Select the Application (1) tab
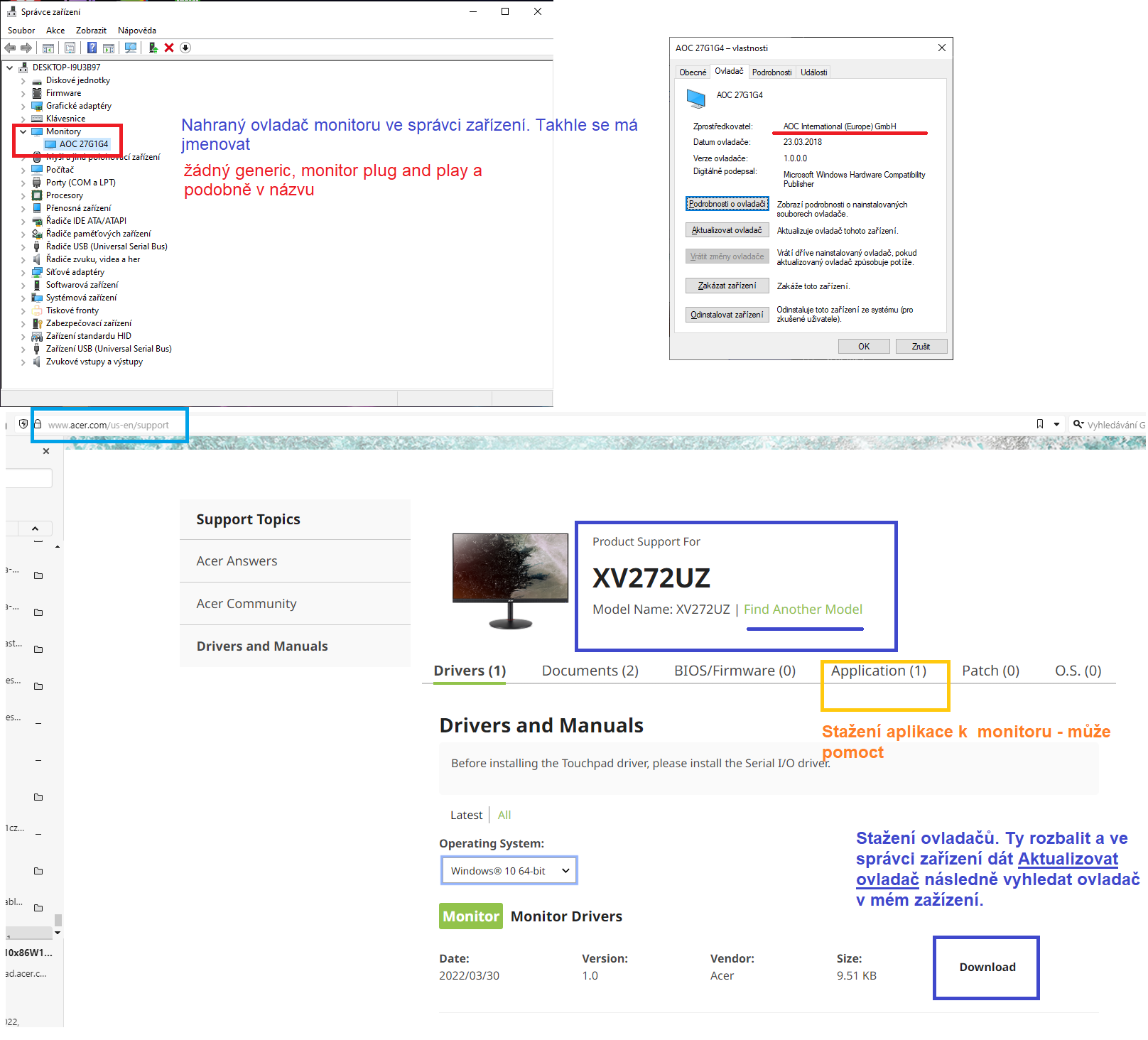The height and width of the screenshot is (1040, 1148). click(x=879, y=671)
